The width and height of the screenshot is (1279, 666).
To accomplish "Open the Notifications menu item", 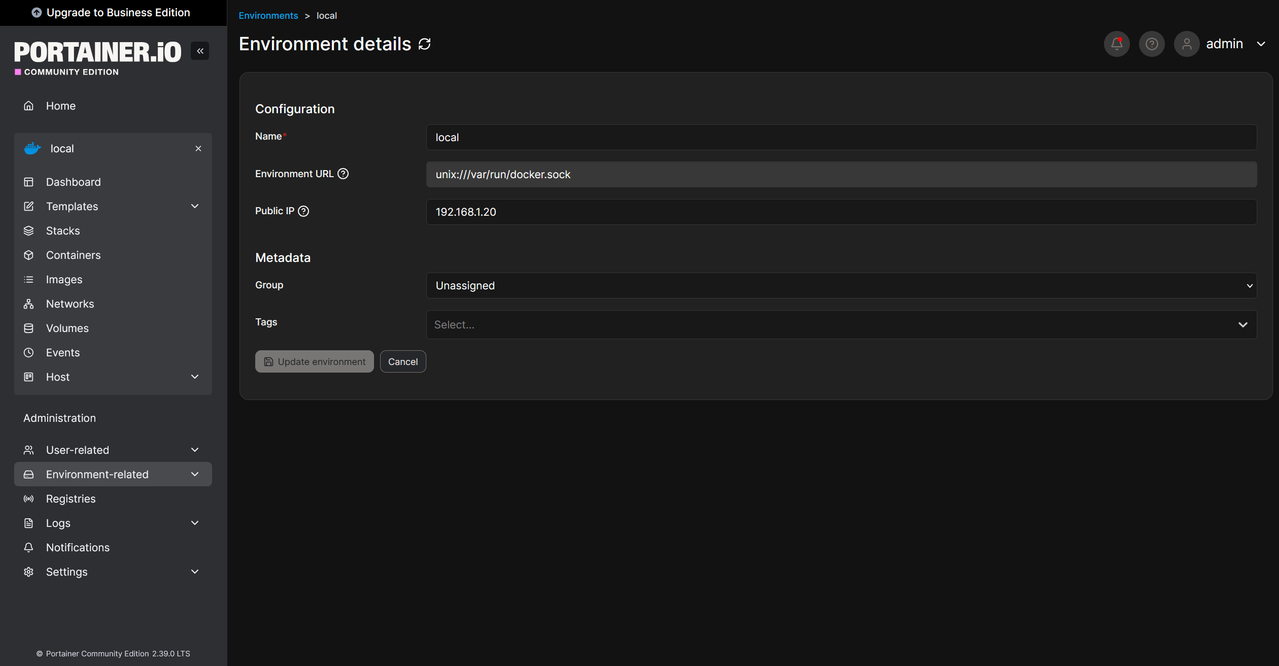I will click(113, 548).
